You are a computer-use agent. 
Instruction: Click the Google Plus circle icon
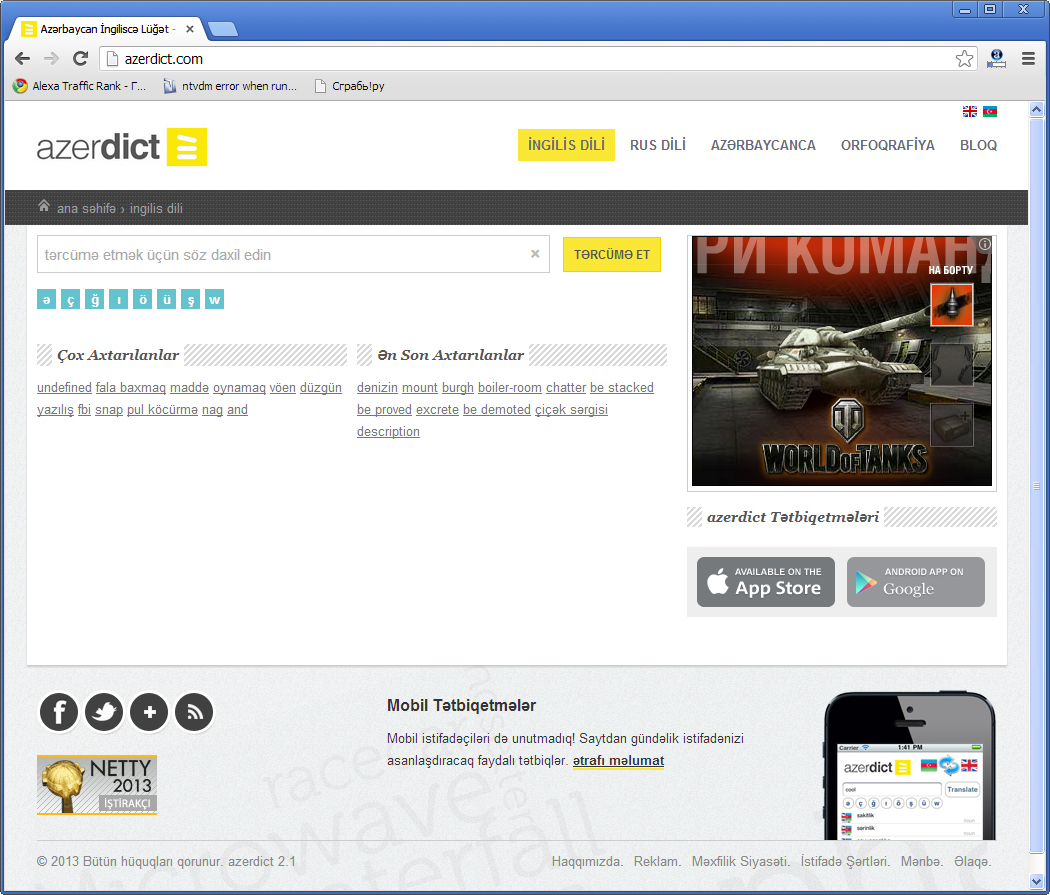coord(149,712)
